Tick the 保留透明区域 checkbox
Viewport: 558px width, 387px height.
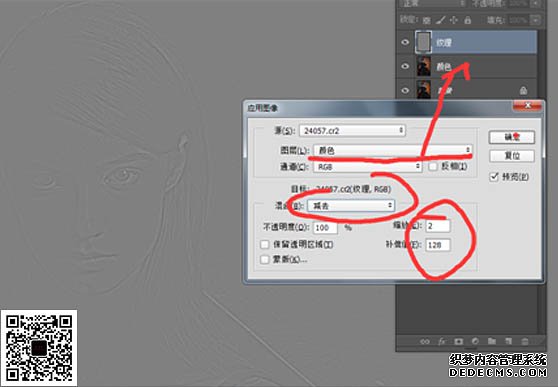(264, 245)
